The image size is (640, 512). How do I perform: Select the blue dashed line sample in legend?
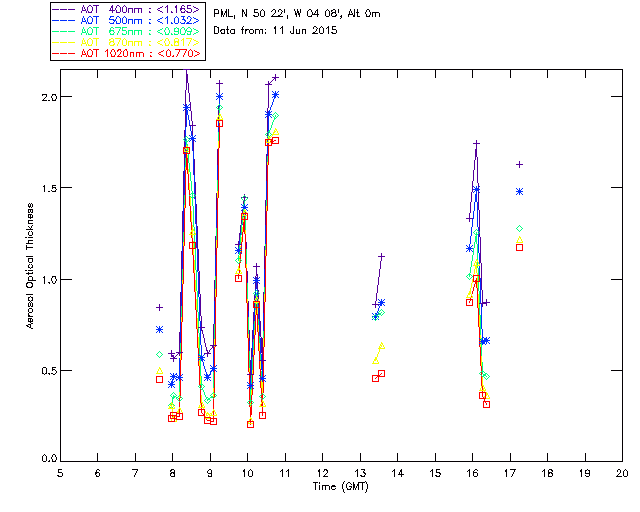pos(64,20)
